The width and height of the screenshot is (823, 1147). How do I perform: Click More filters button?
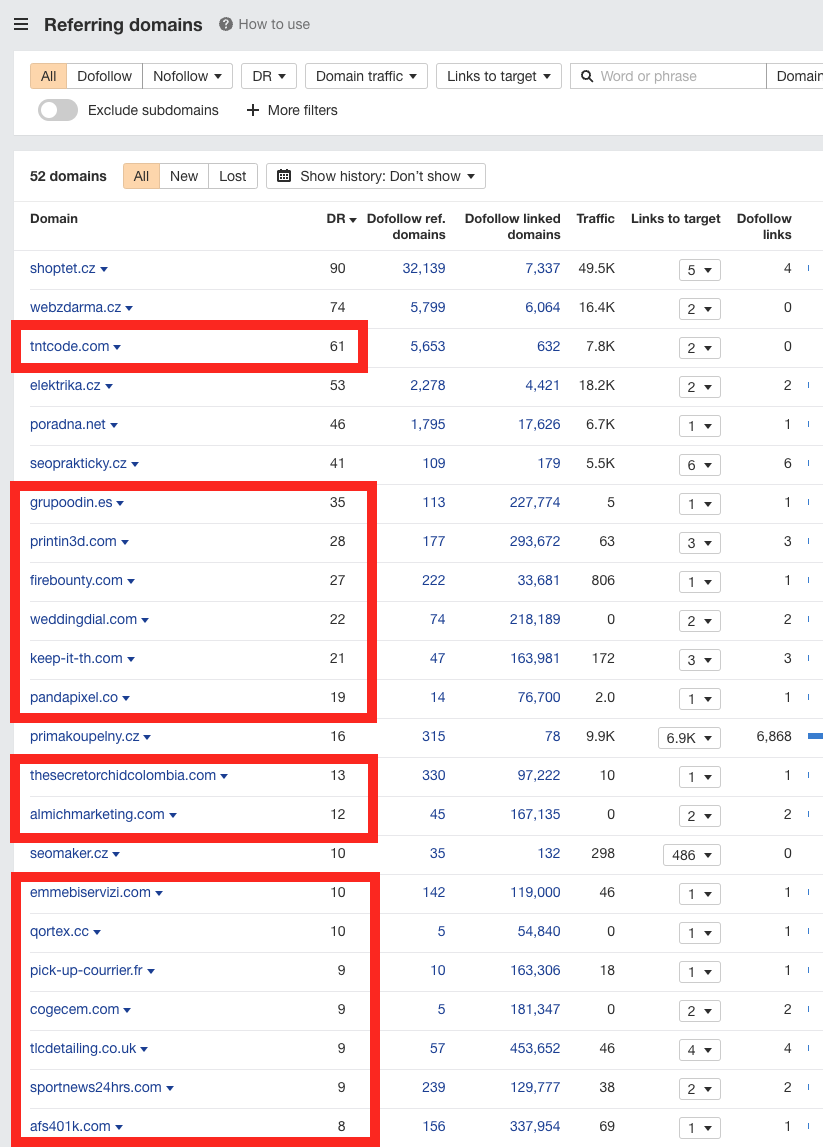pos(292,110)
